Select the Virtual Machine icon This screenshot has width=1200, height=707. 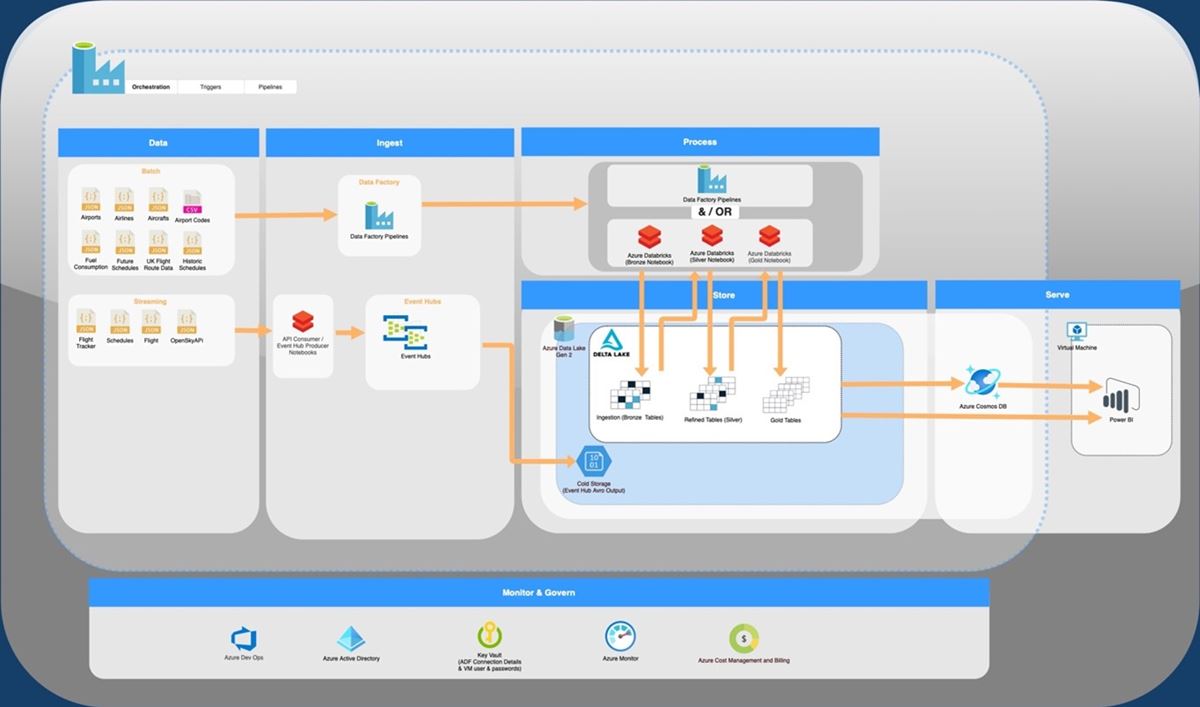(1076, 331)
